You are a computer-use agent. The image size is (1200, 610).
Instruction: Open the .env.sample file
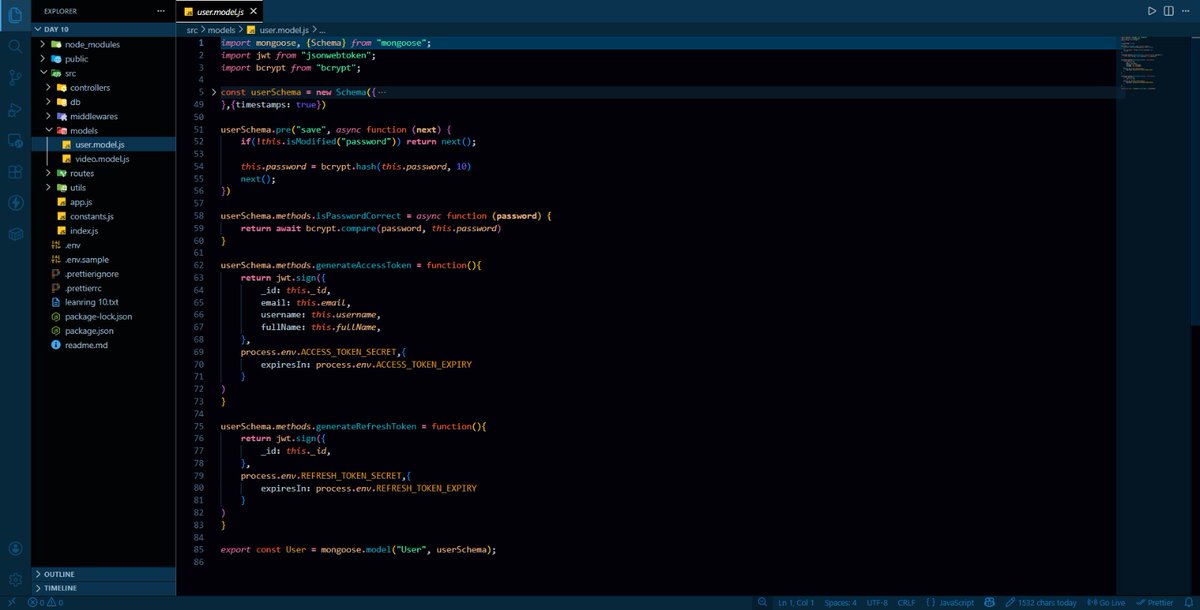(103, 259)
